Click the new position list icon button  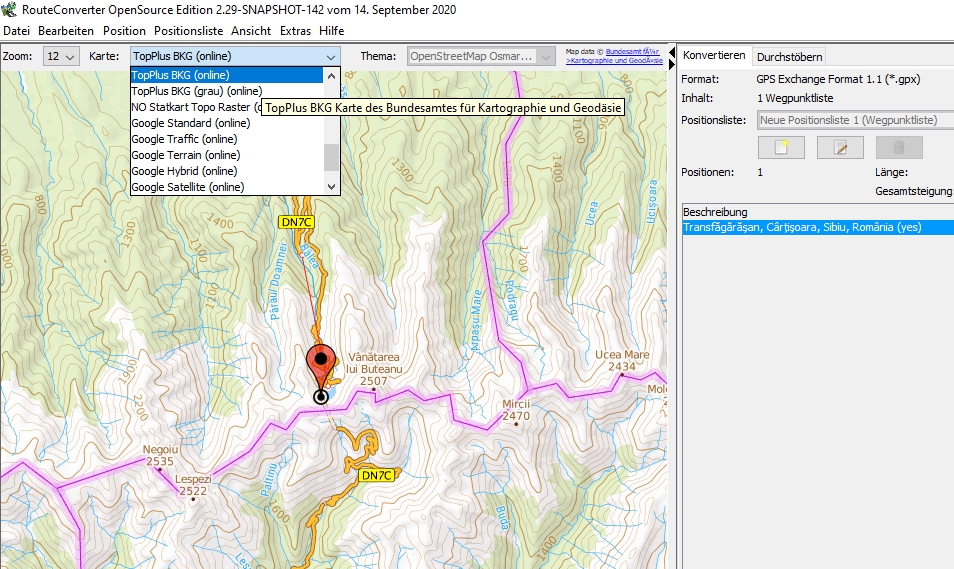click(x=781, y=148)
